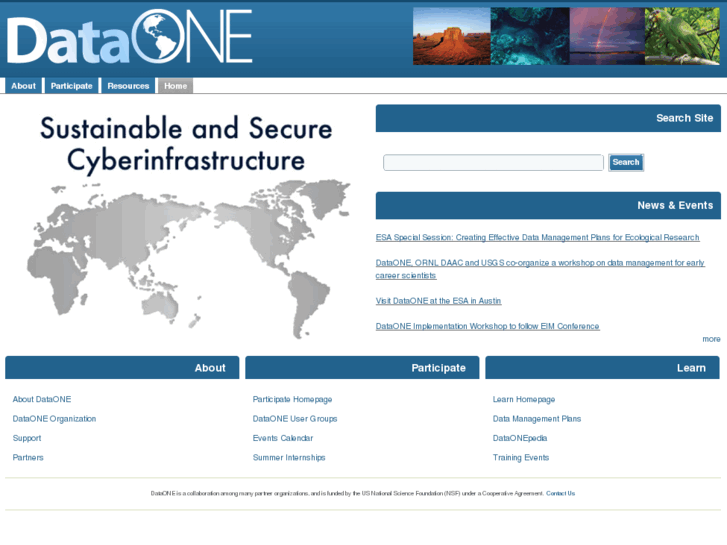Screen dimensions: 727x545
Task: Click the Search button
Action: pos(626,162)
